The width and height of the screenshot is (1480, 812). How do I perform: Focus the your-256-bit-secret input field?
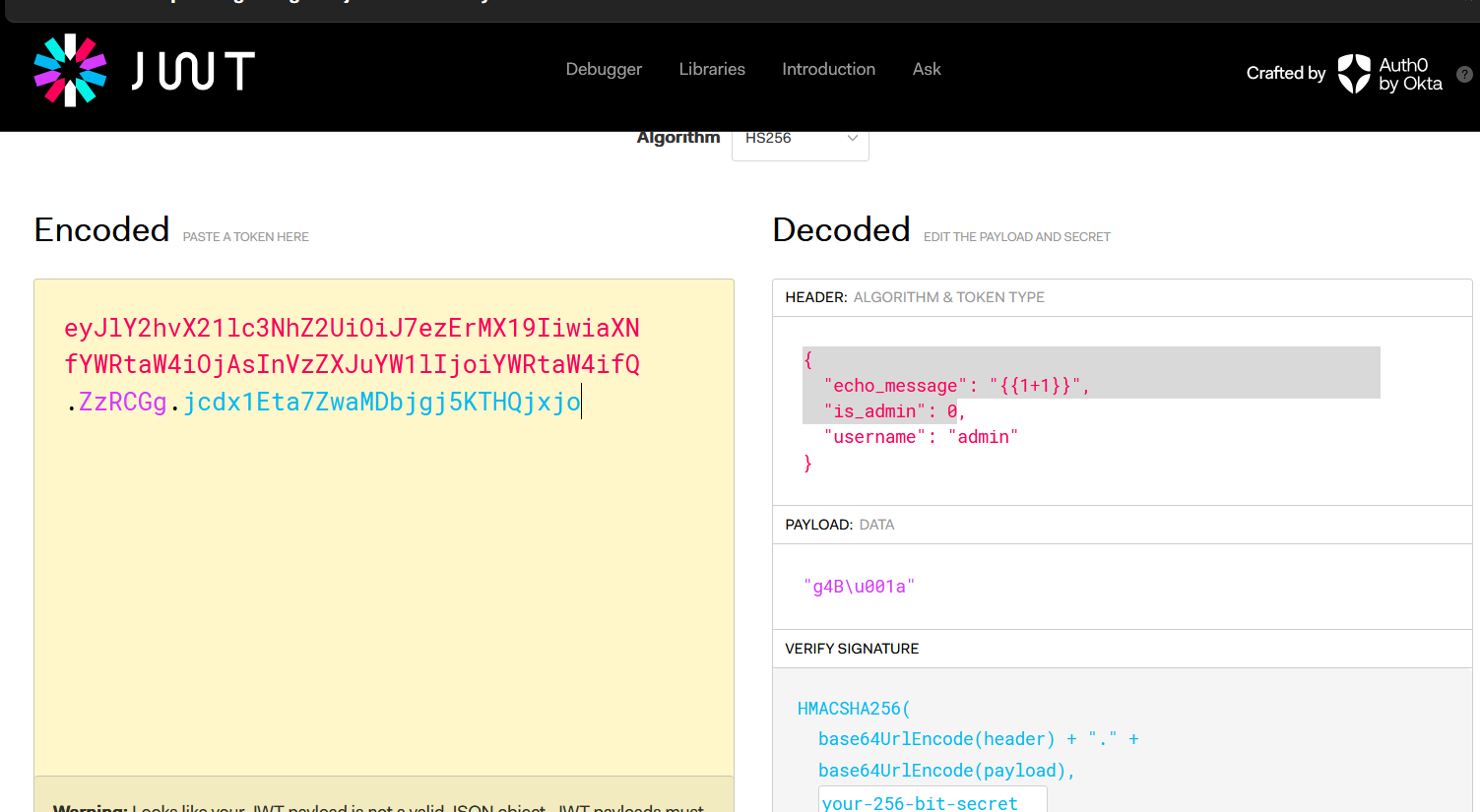pos(932,802)
